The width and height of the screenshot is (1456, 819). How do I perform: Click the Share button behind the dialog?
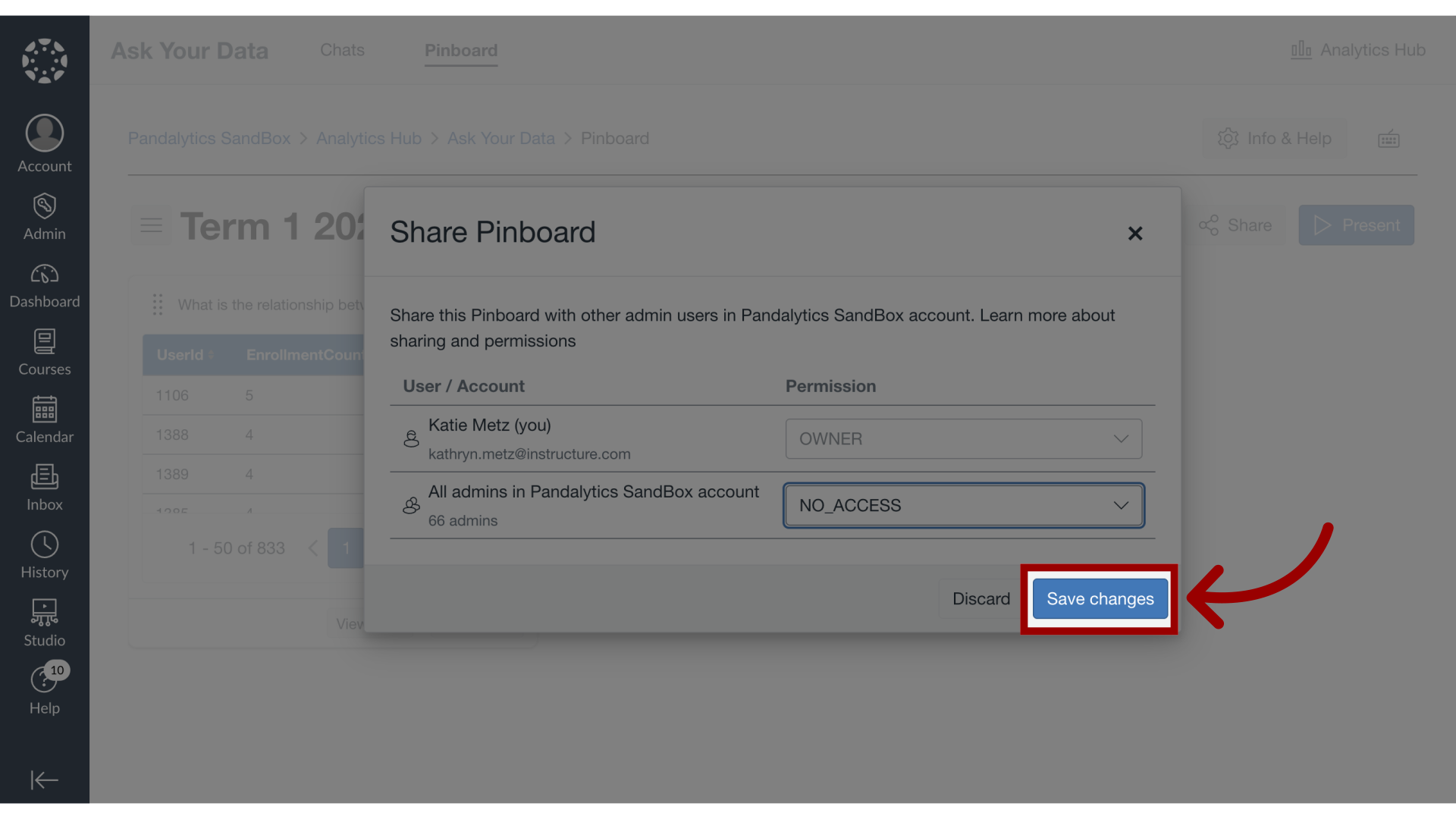[x=1235, y=225]
